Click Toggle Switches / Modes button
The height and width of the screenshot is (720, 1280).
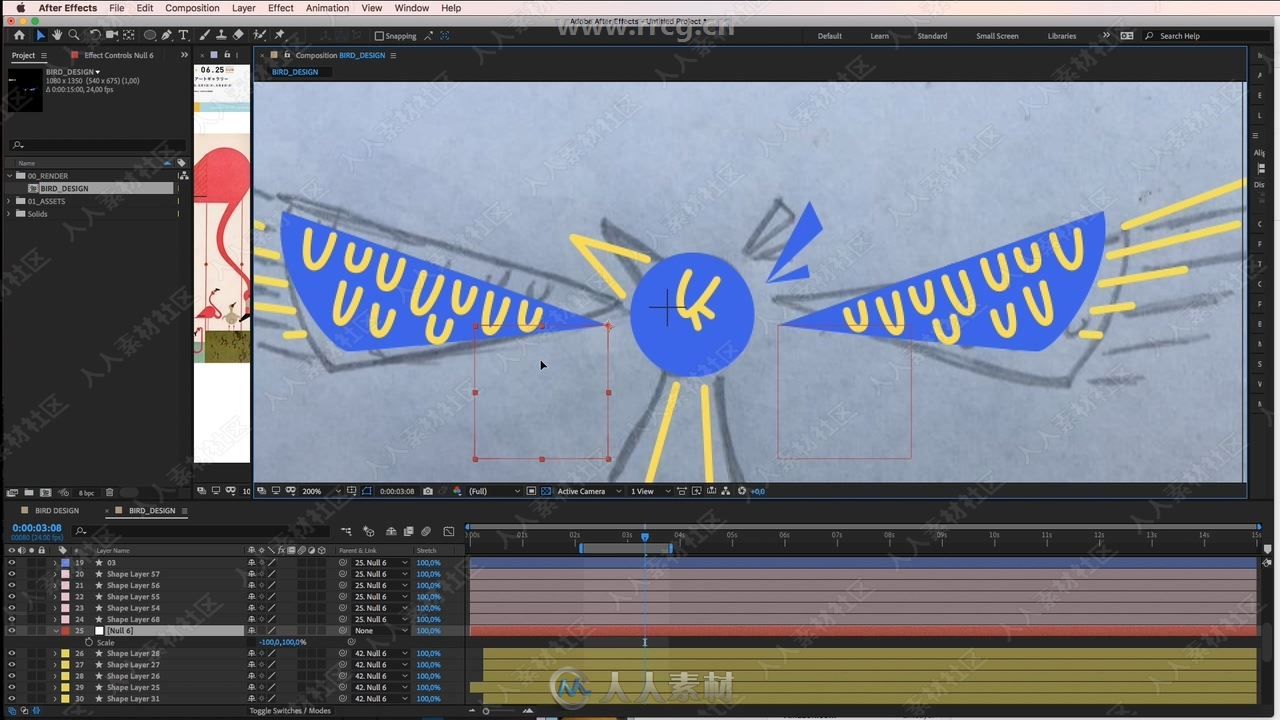click(290, 711)
